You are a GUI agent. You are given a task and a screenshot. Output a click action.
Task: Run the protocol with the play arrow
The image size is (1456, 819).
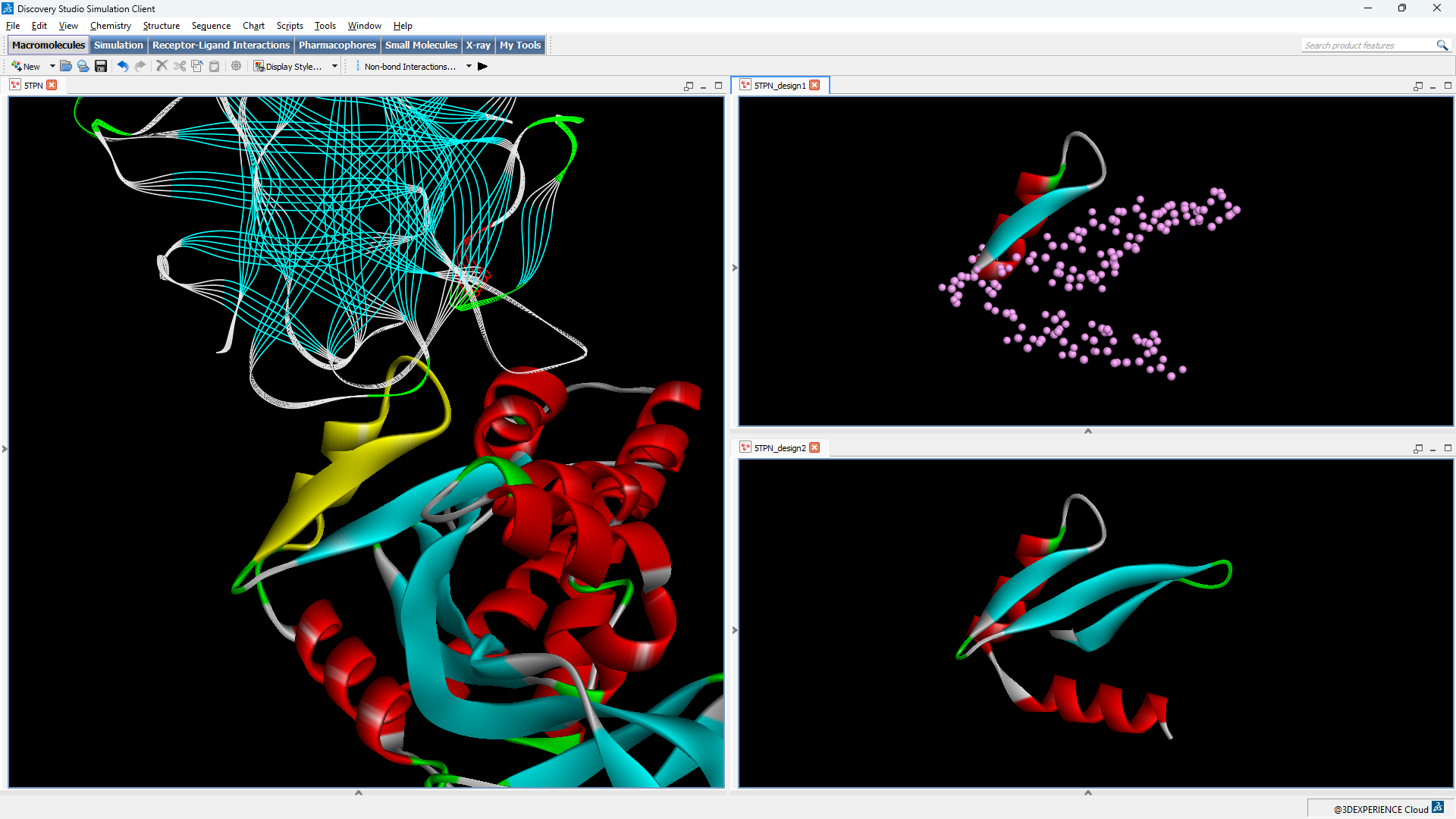(x=482, y=66)
